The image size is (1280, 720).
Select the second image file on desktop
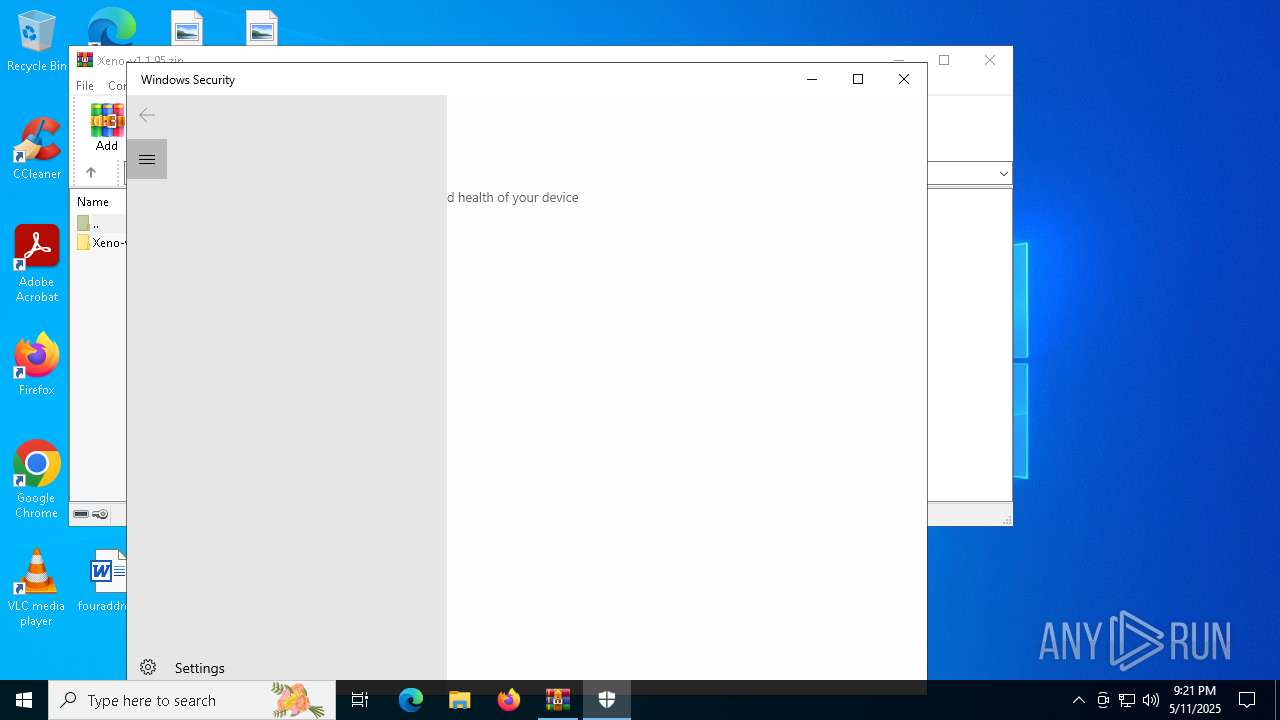(261, 27)
